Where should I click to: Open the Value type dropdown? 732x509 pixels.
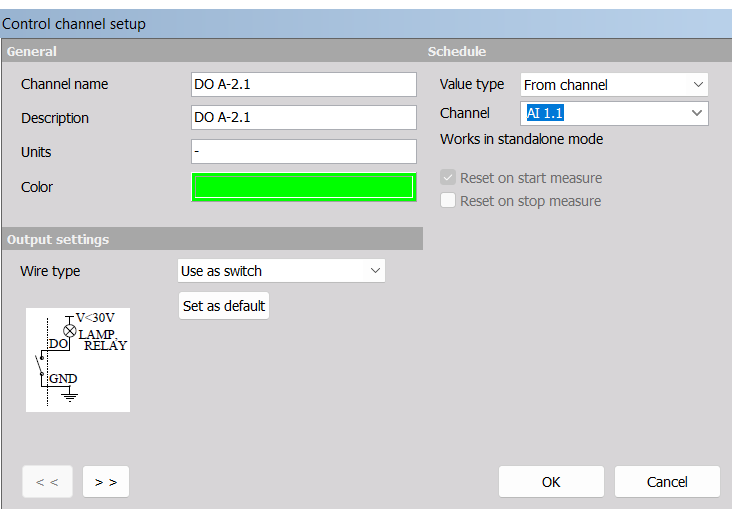coord(614,85)
